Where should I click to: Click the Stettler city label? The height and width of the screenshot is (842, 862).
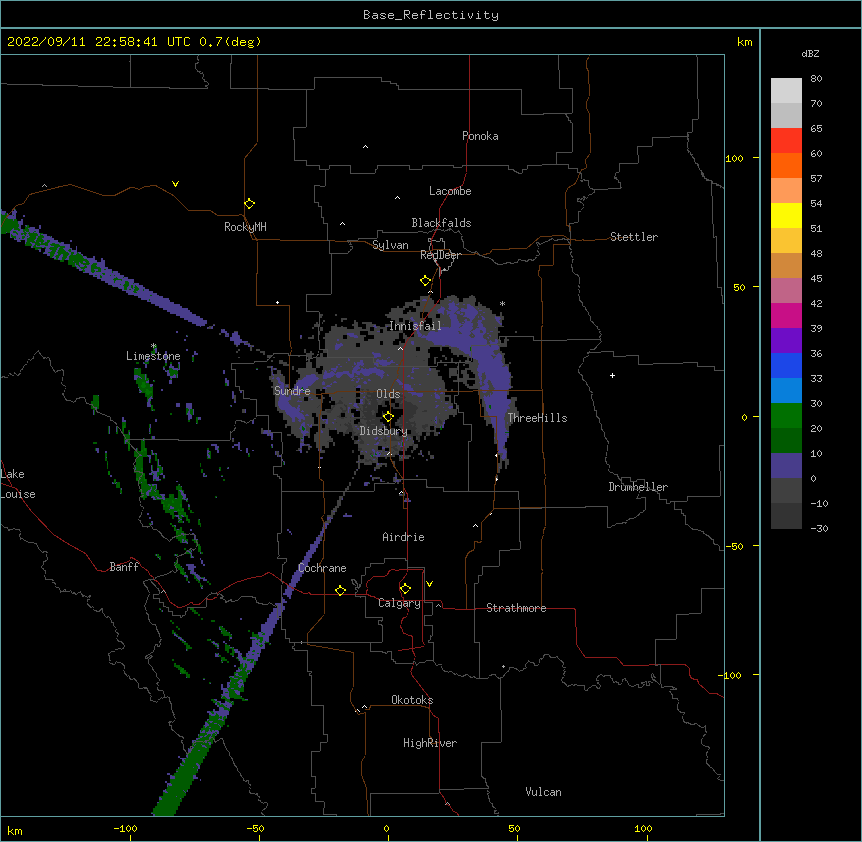(634, 237)
